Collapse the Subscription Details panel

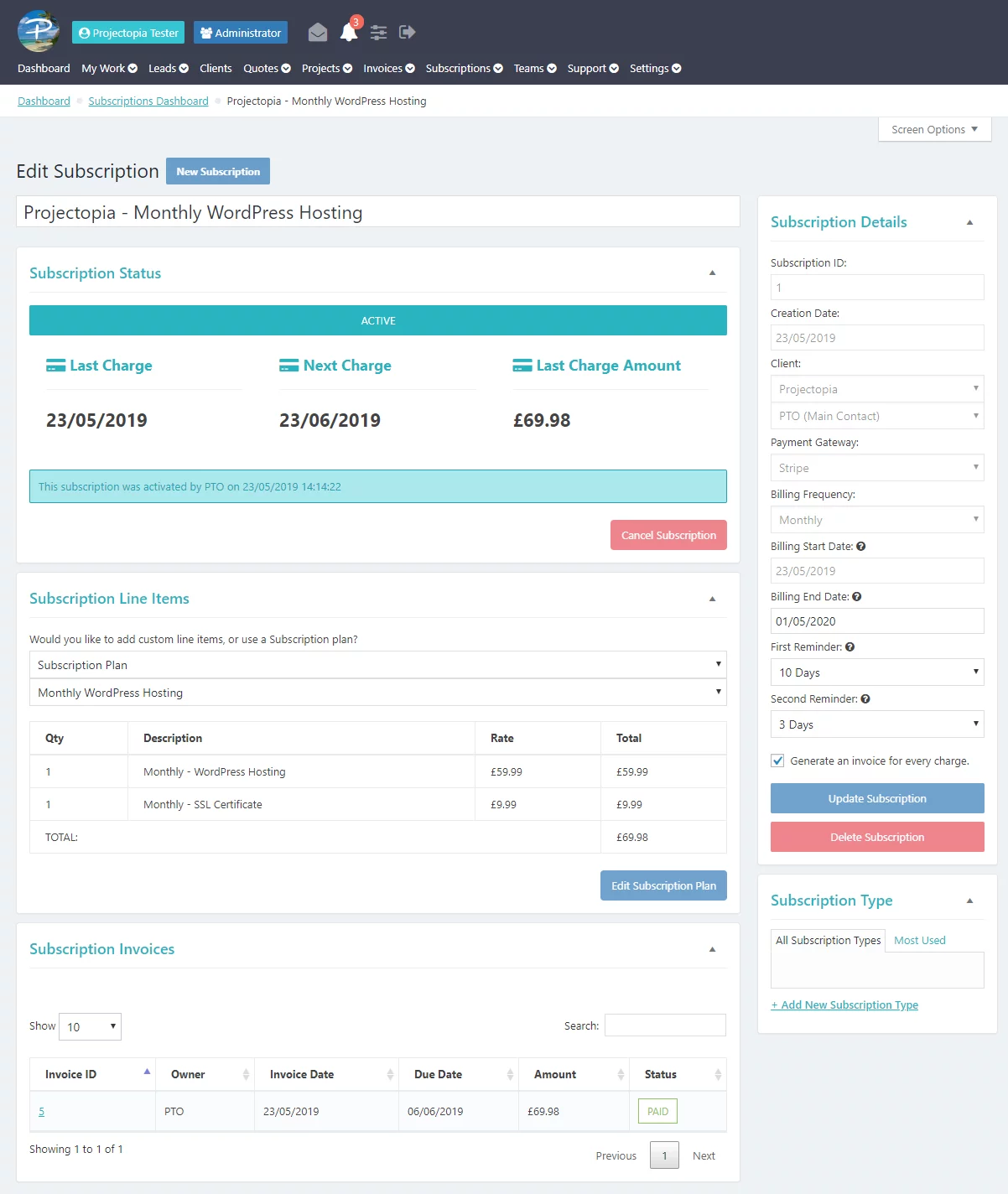[x=969, y=222]
